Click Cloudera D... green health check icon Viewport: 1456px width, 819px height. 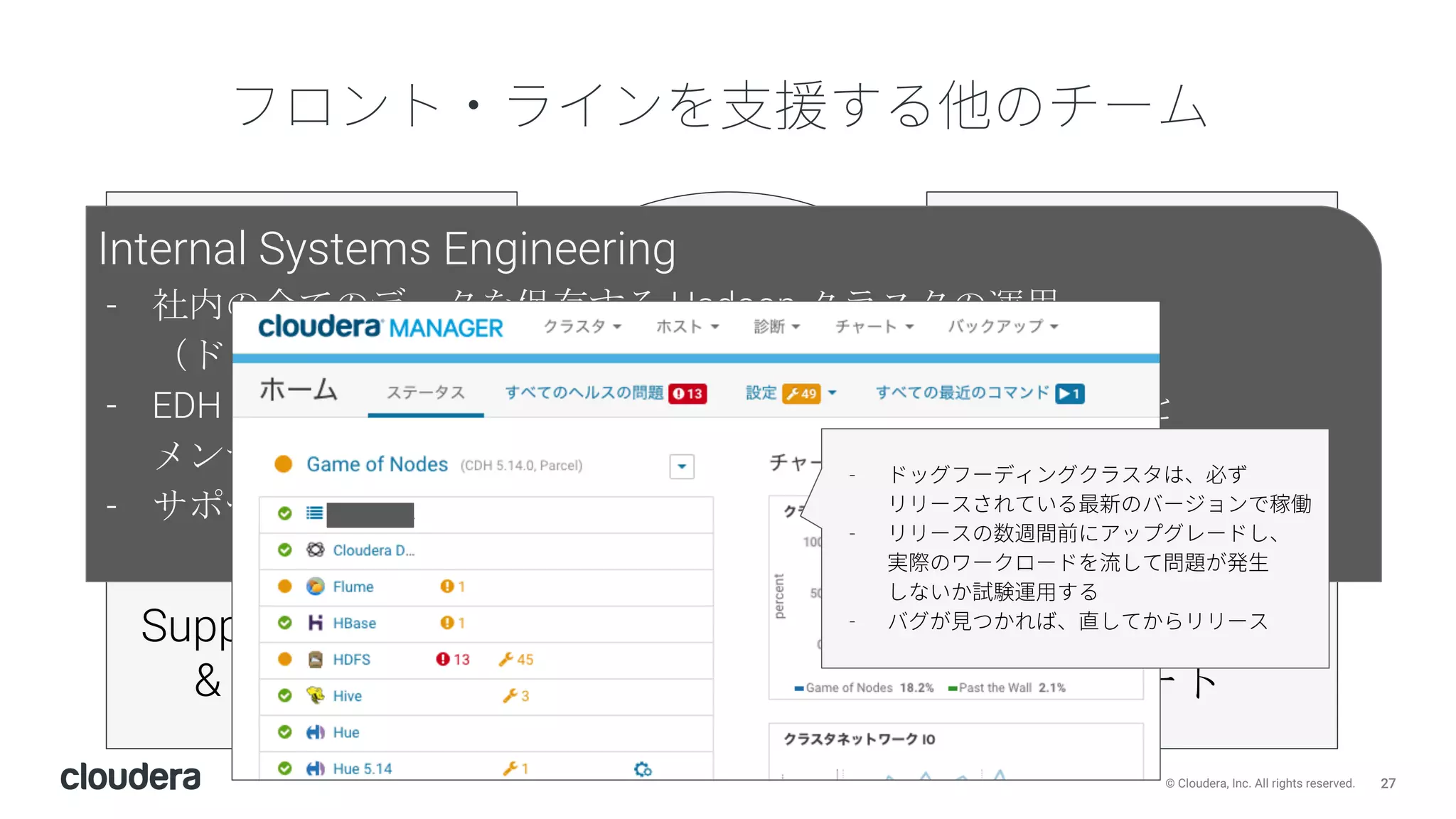(285, 550)
